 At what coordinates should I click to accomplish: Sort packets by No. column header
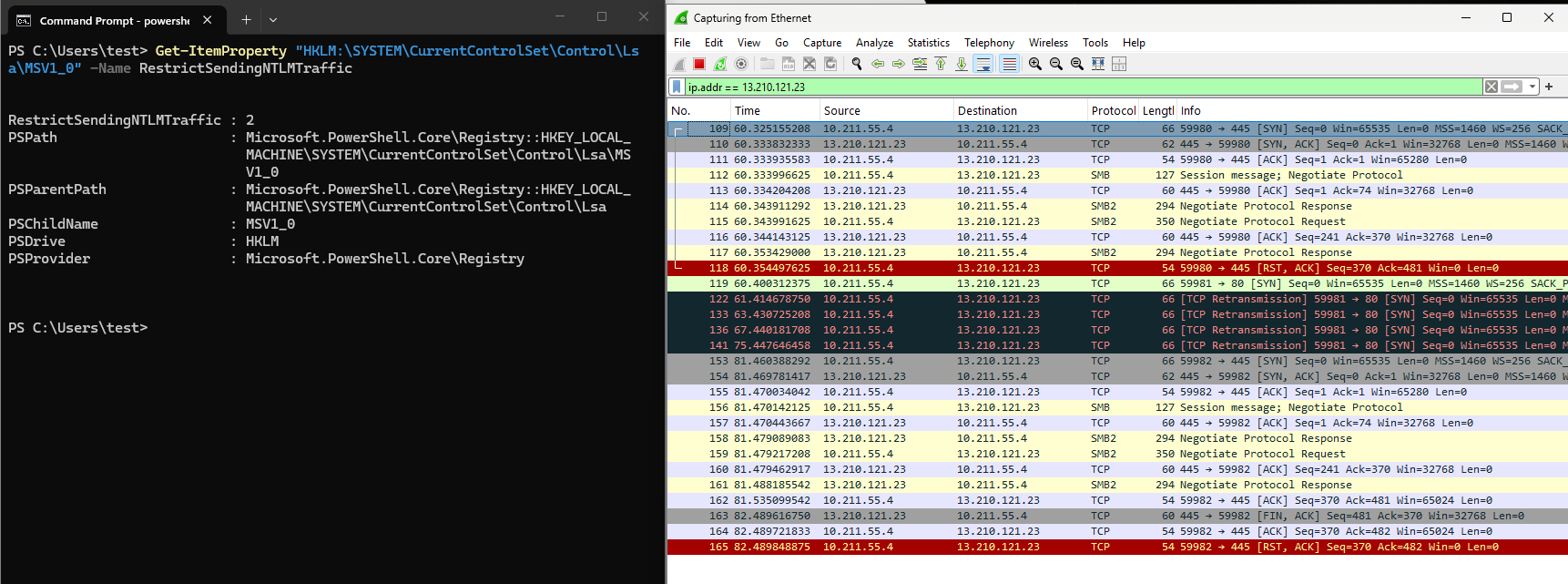click(698, 110)
